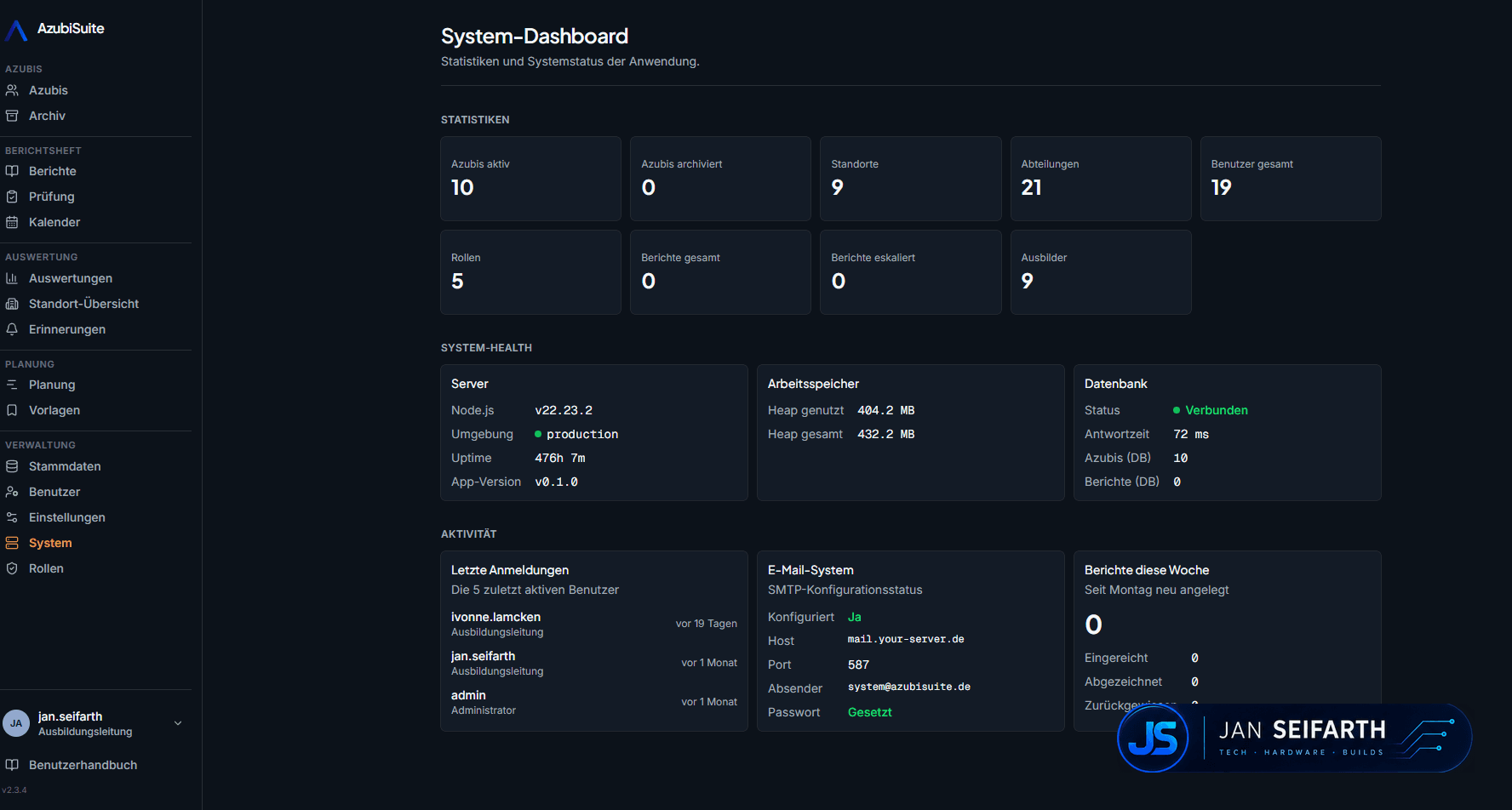Click the Antwortzeit value 72 ms

click(1191, 434)
